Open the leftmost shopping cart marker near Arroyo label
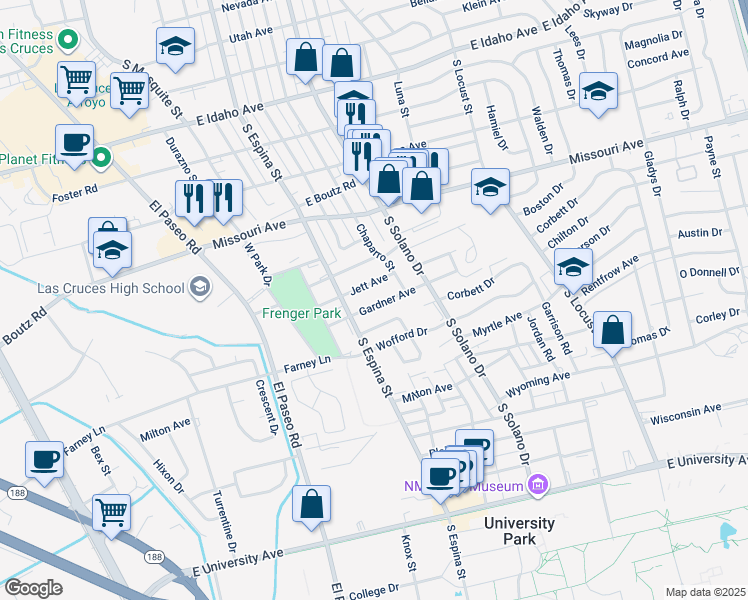Image resolution: width=748 pixels, height=600 pixels. 76,80
